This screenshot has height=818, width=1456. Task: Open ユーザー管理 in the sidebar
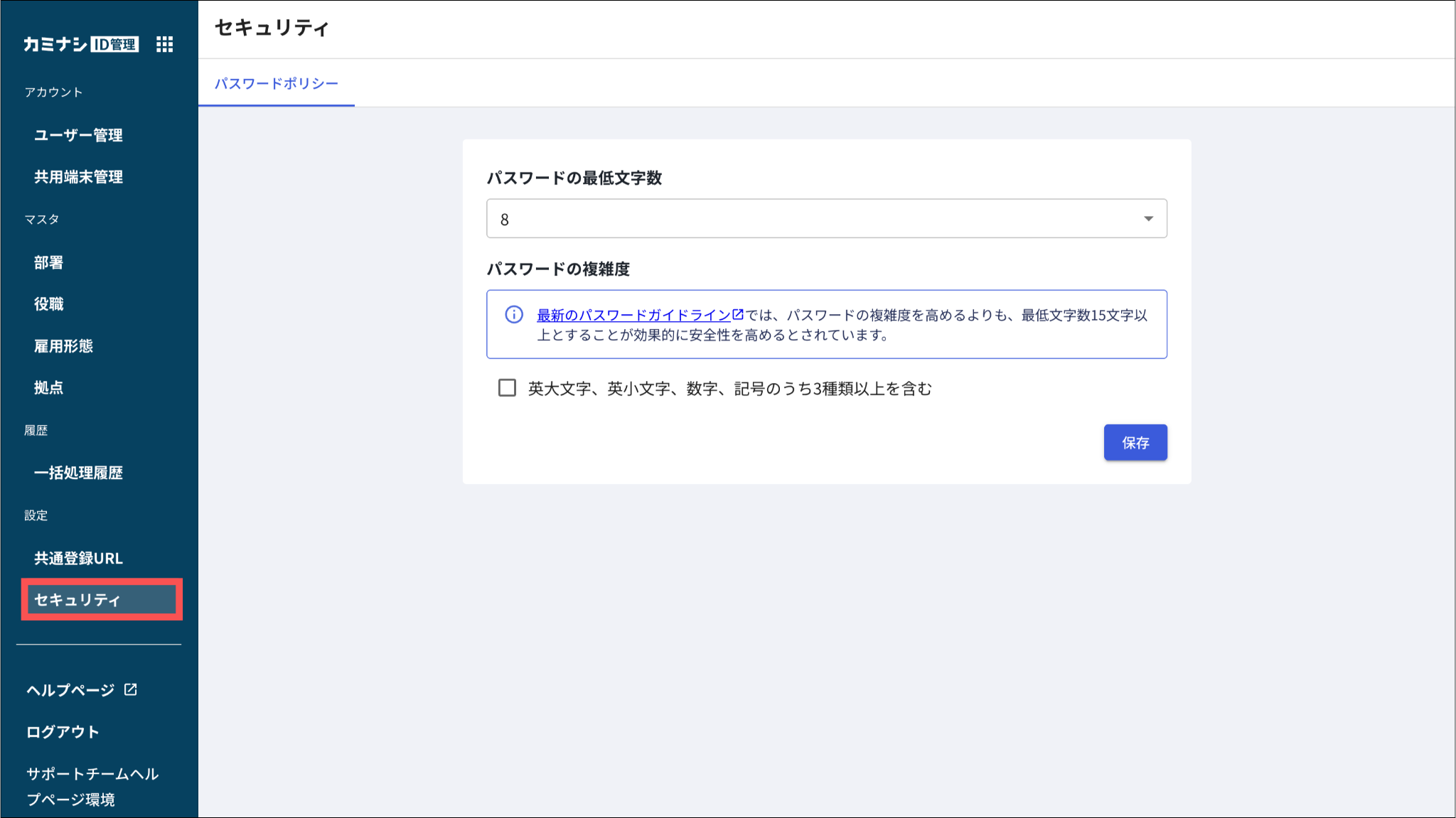78,135
